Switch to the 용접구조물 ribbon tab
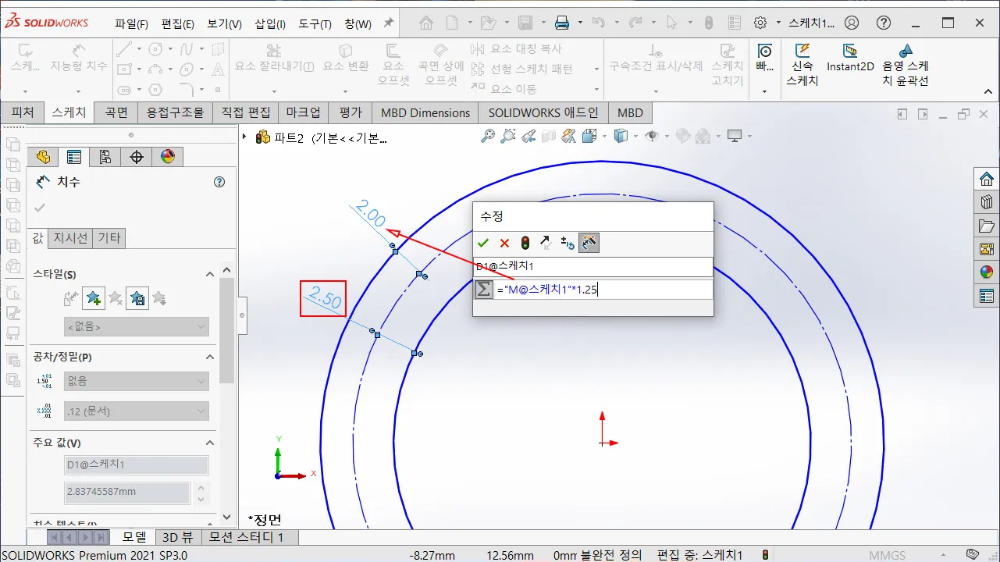The width and height of the screenshot is (1000, 562). pyautogui.click(x=175, y=112)
